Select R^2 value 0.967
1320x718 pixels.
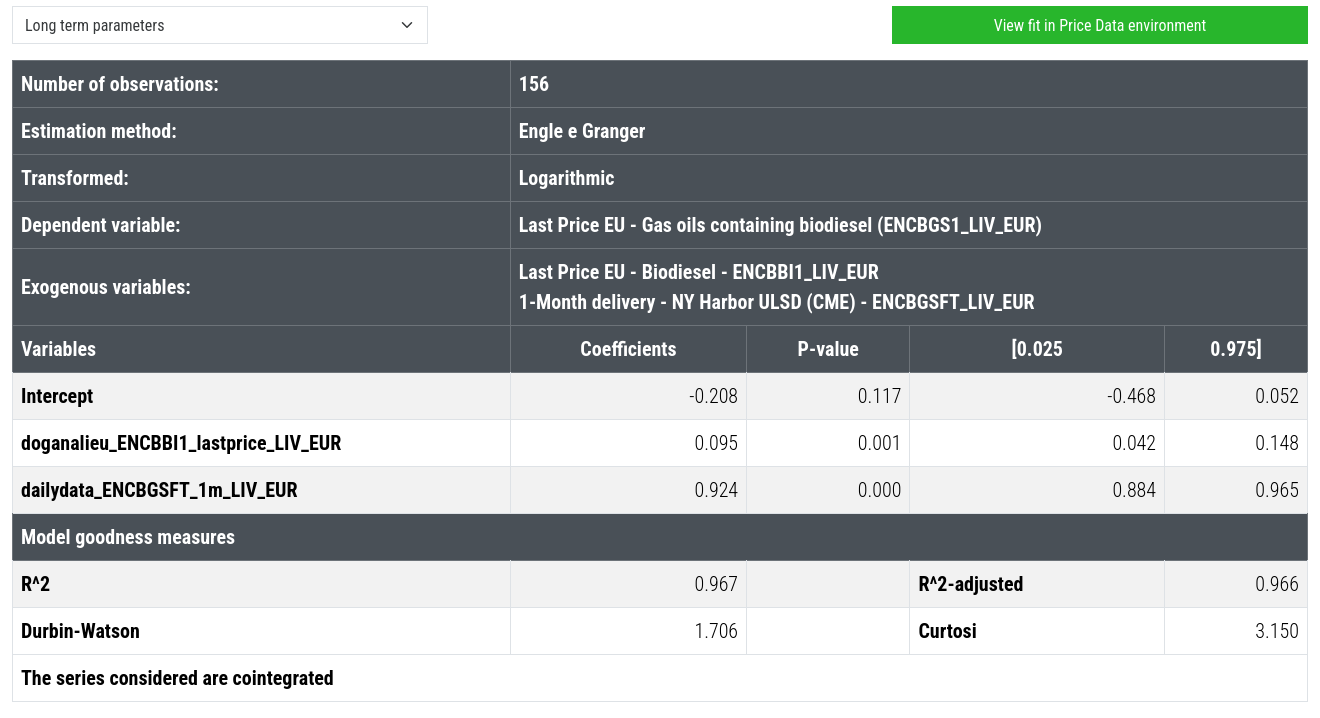pyautogui.click(x=716, y=584)
